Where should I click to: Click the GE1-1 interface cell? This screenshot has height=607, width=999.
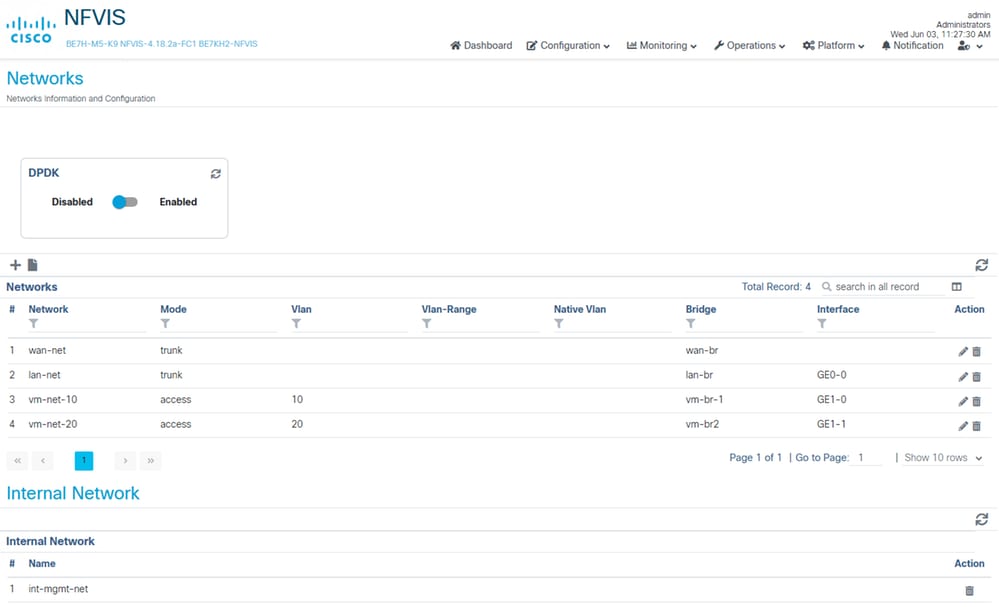[831, 424]
